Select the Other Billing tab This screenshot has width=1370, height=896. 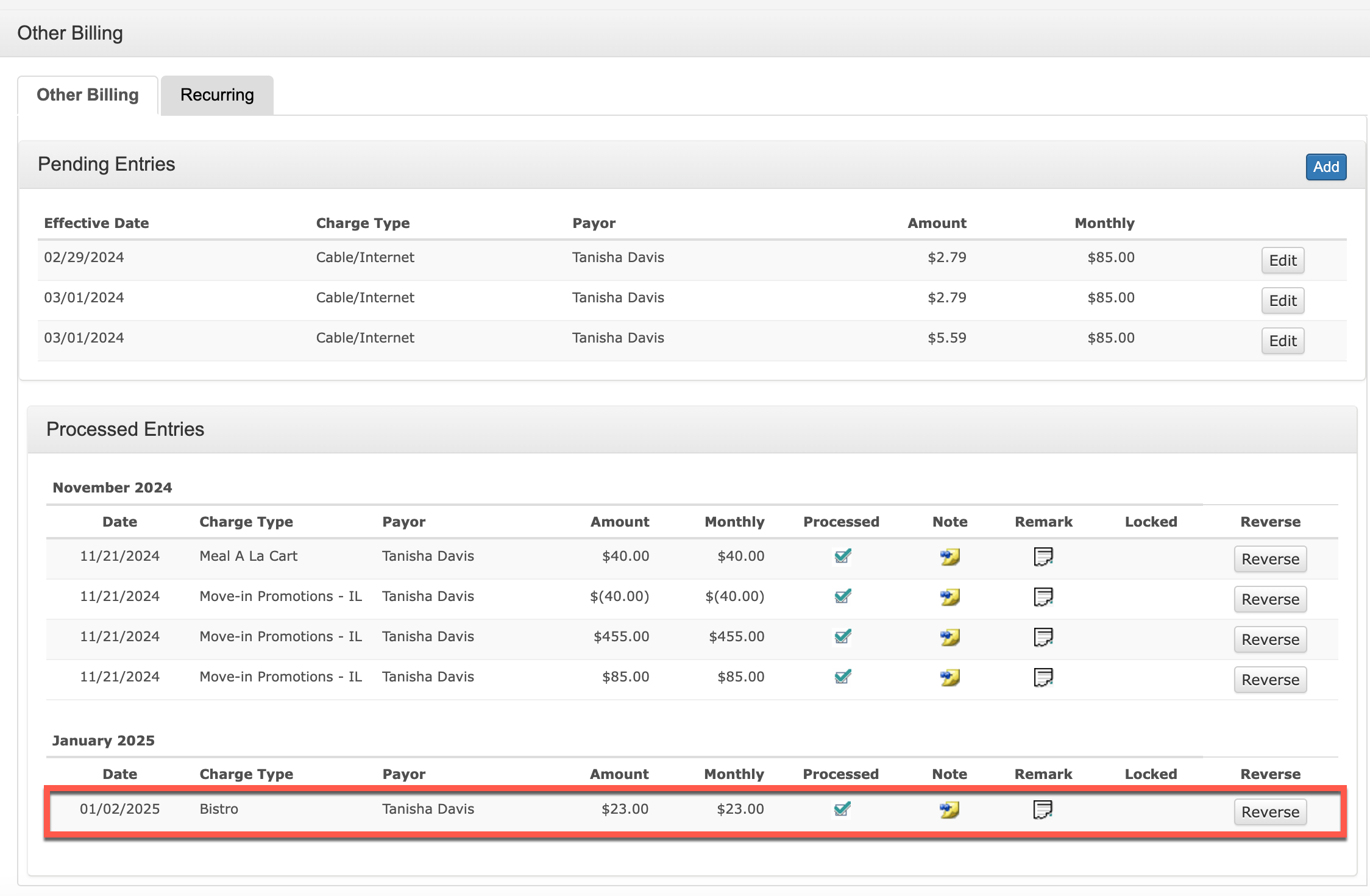point(88,95)
